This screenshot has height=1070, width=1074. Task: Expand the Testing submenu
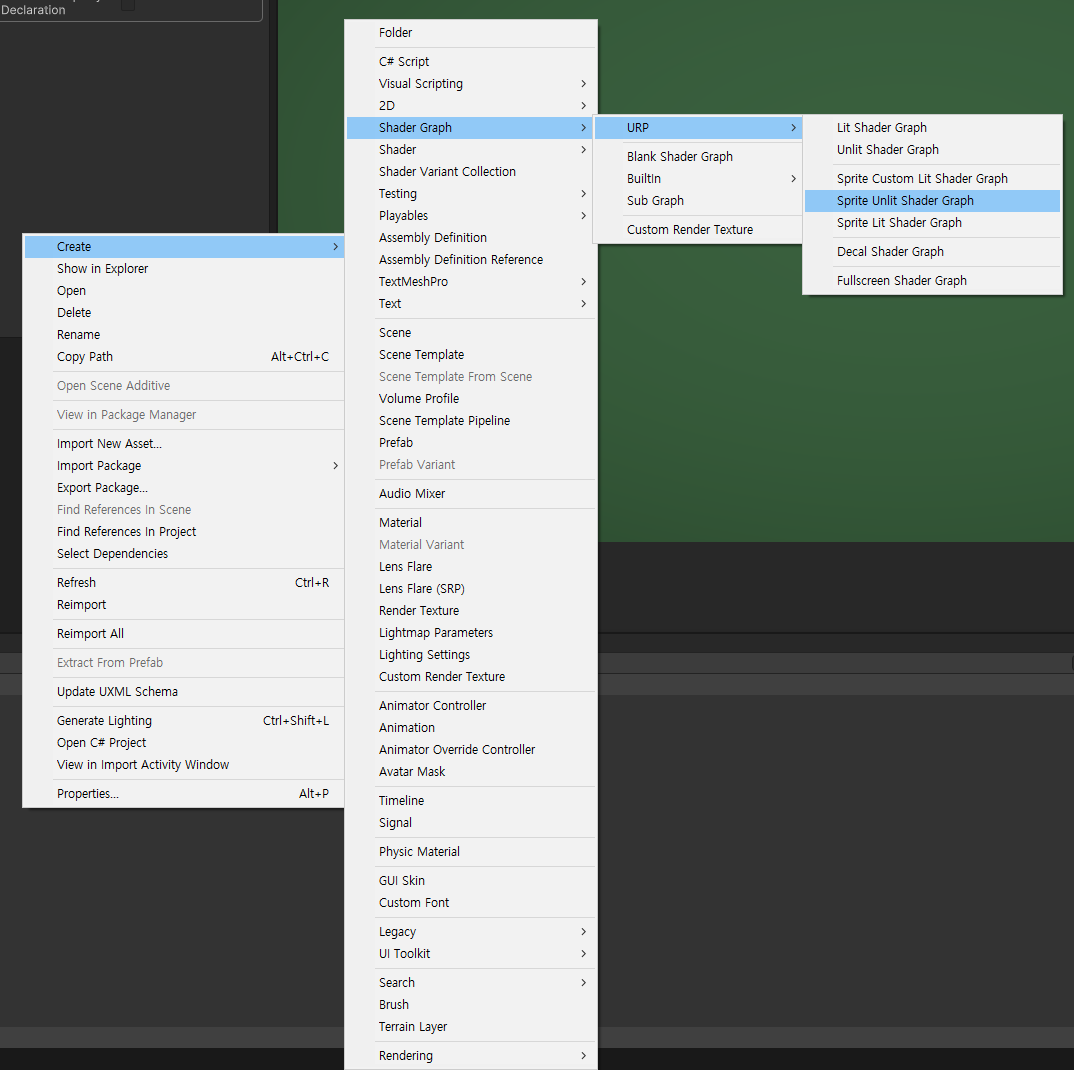coord(471,194)
